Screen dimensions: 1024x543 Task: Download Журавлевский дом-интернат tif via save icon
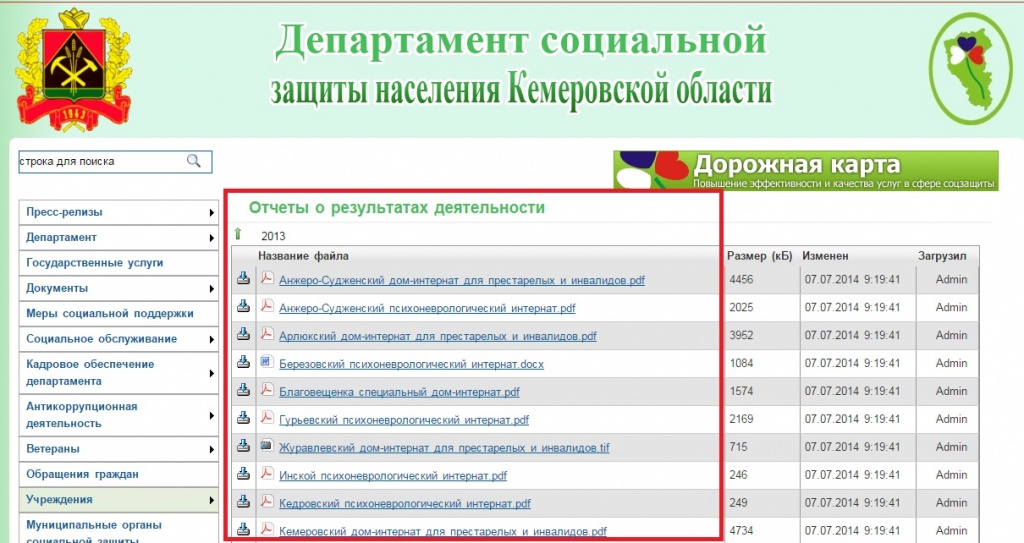(x=243, y=446)
